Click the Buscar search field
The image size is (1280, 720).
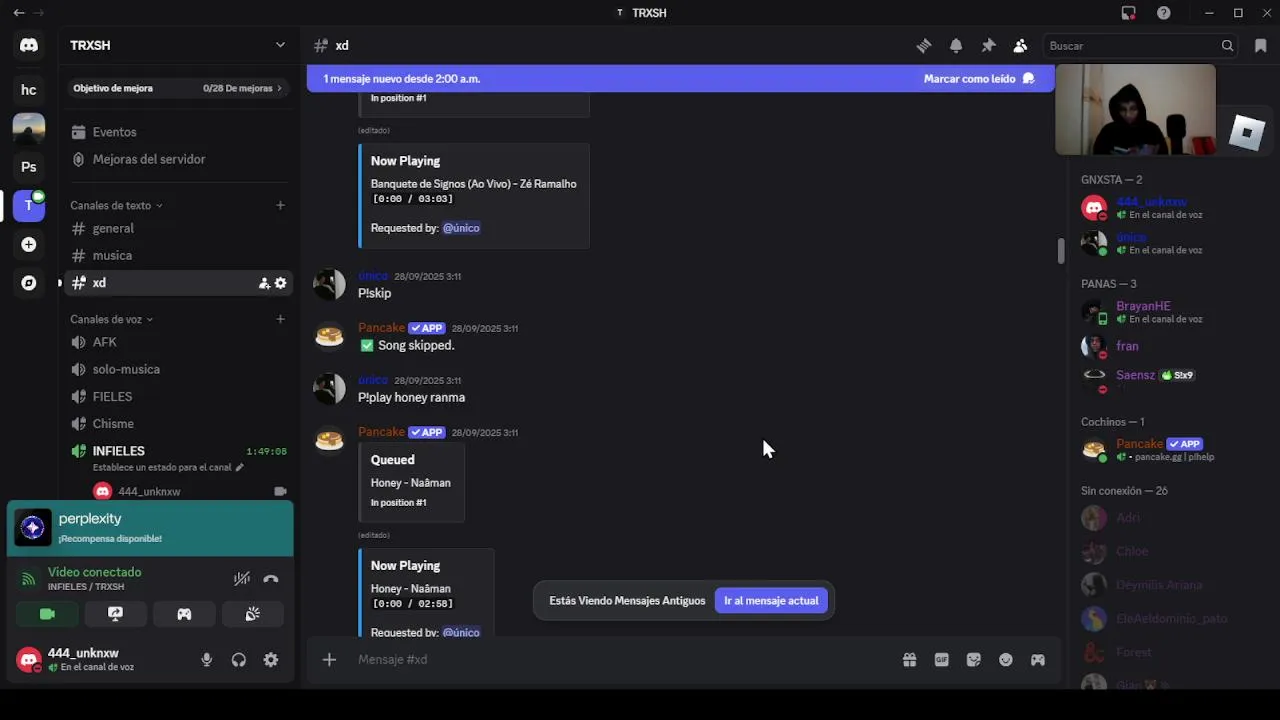click(x=1141, y=46)
